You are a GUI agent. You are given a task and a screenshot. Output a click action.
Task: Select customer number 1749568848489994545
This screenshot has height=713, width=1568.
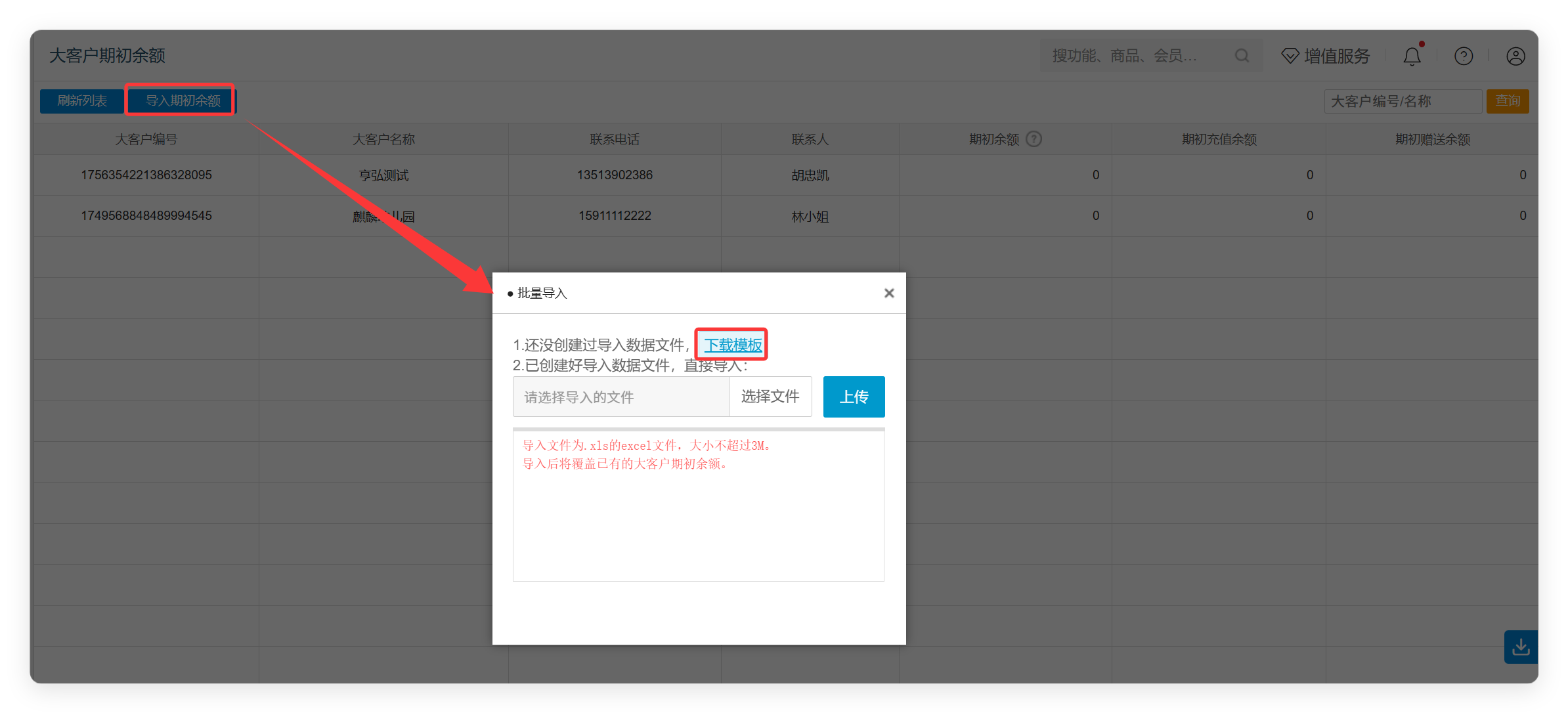(x=146, y=216)
